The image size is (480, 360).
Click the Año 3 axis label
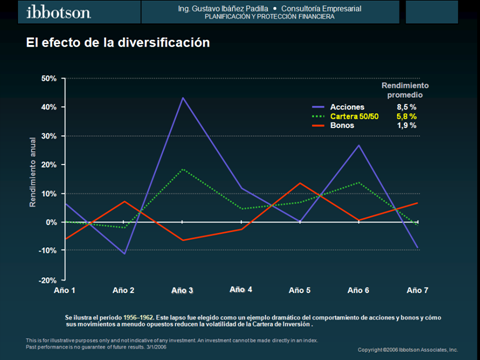pos(182,290)
